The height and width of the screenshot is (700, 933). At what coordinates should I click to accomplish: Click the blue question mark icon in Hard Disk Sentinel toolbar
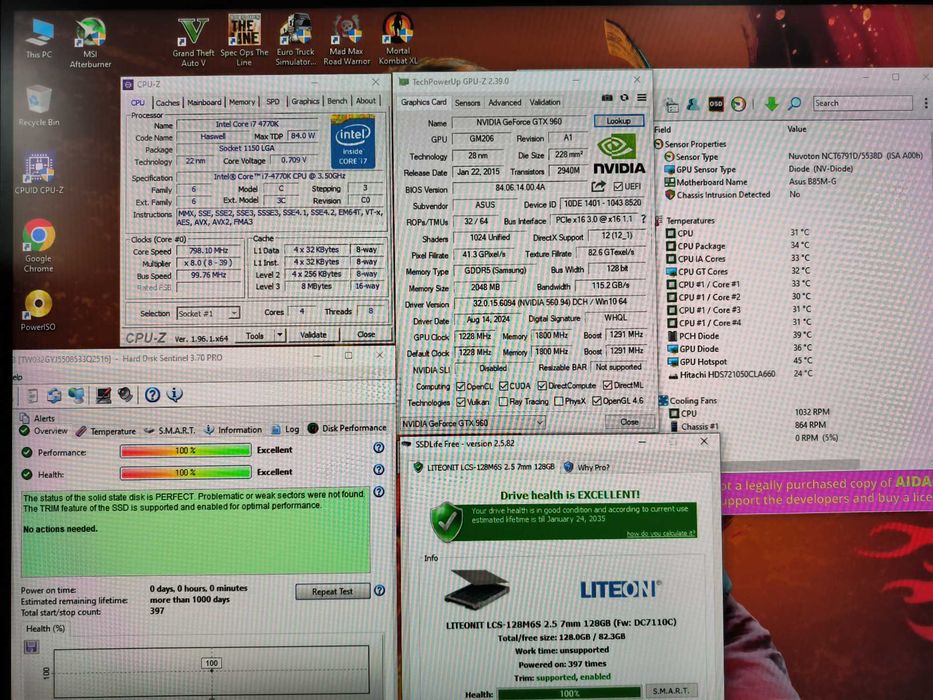152,395
